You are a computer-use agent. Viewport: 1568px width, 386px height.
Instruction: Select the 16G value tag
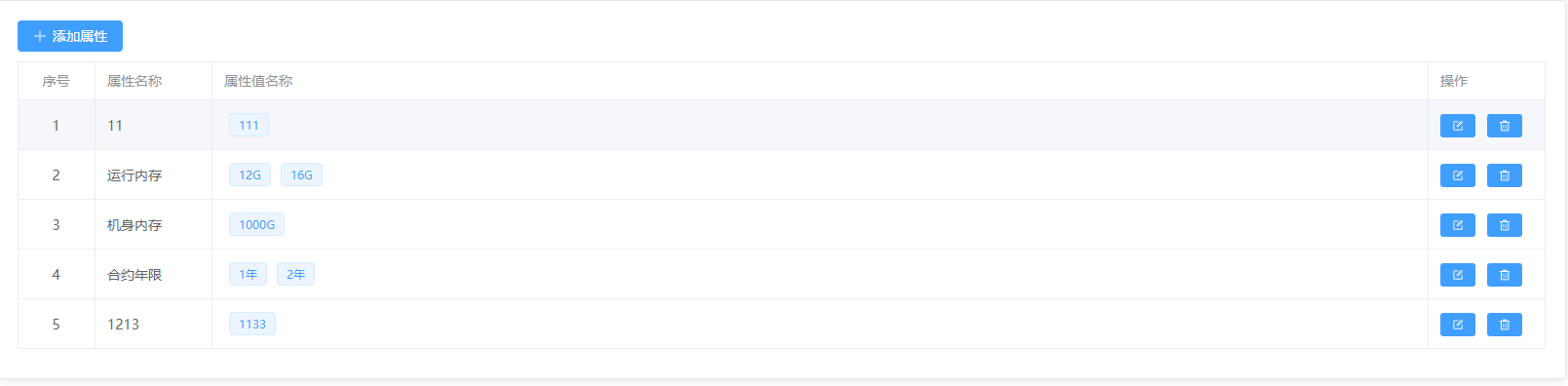[301, 174]
